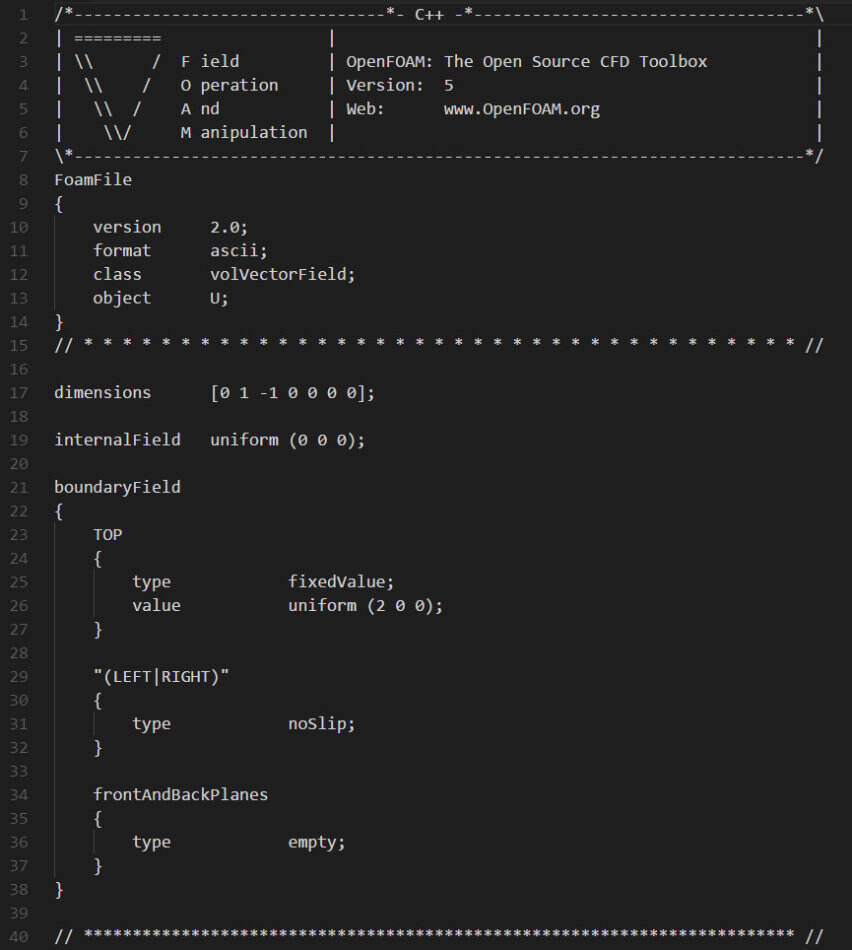
Task: Click the 'object' keyword on line 13
Action: (122, 299)
